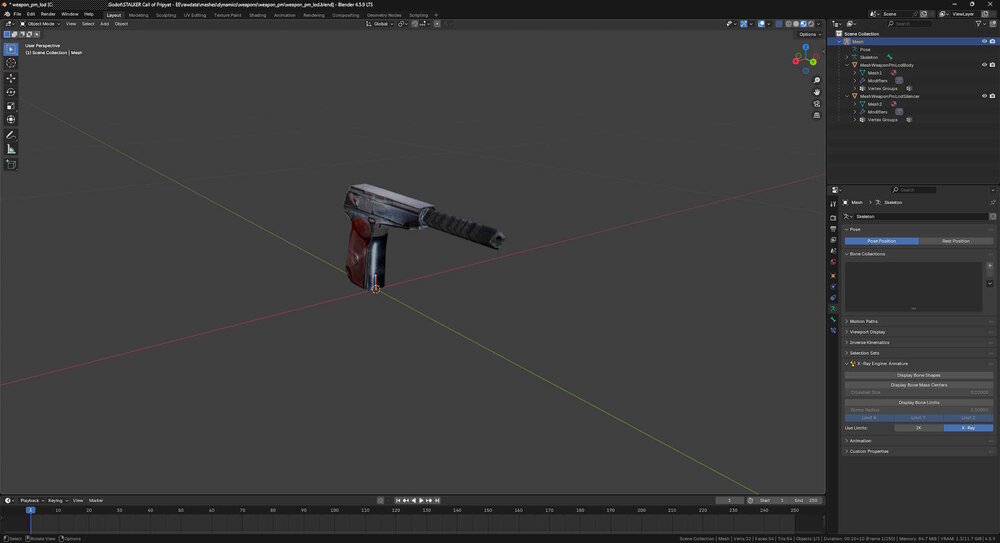The image size is (1000, 543).
Task: Select Rest Position toggle
Action: (955, 241)
